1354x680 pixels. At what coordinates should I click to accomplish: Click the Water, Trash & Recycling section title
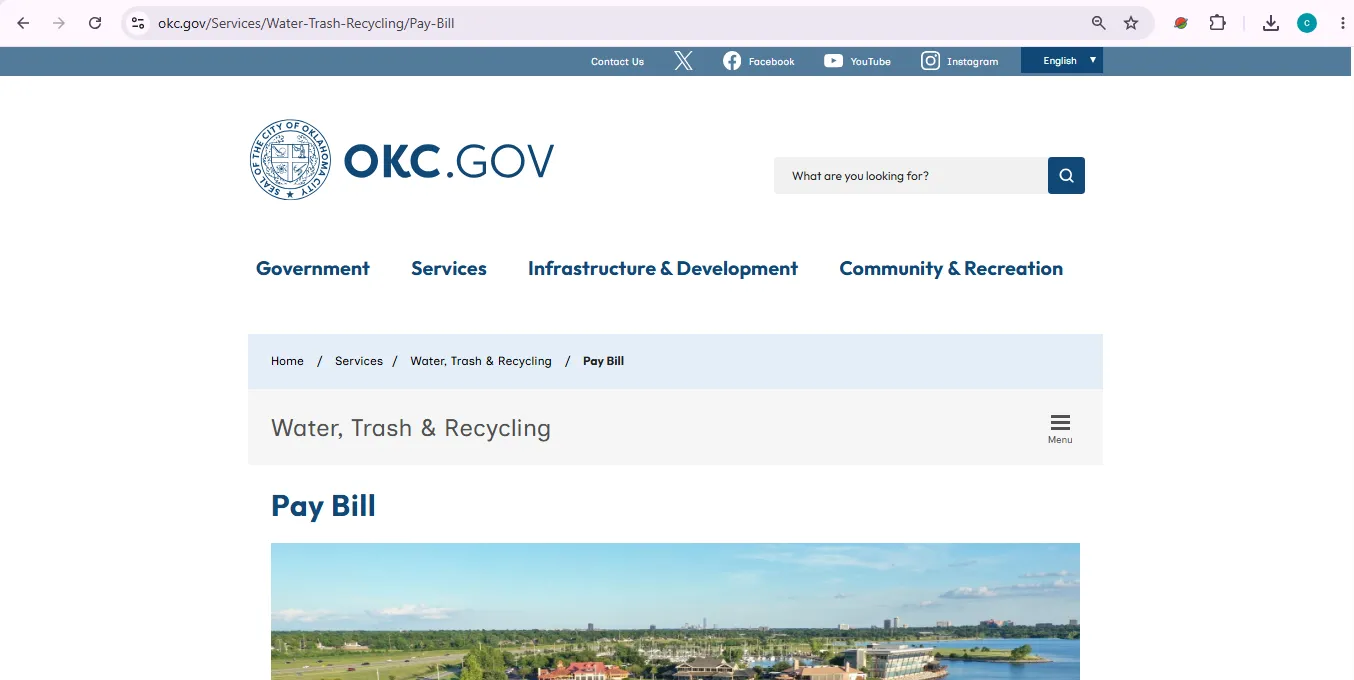tap(411, 428)
